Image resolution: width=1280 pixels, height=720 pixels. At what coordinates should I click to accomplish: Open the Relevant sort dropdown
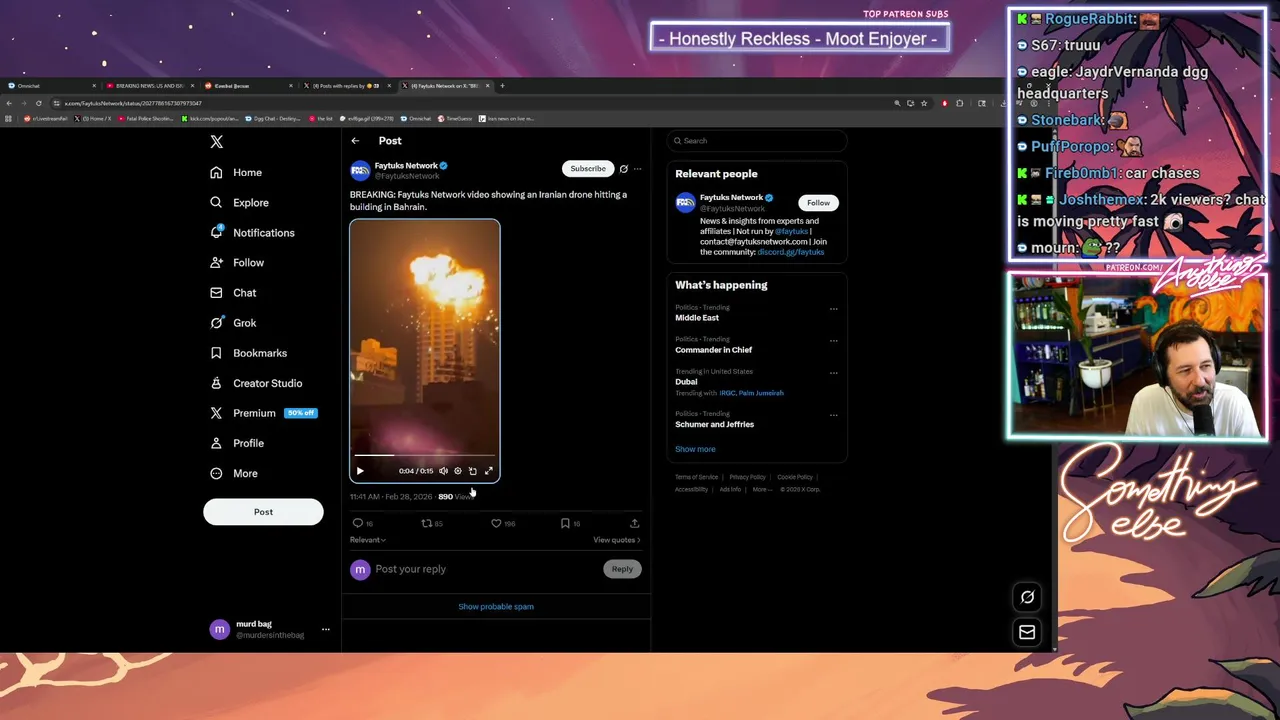368,540
